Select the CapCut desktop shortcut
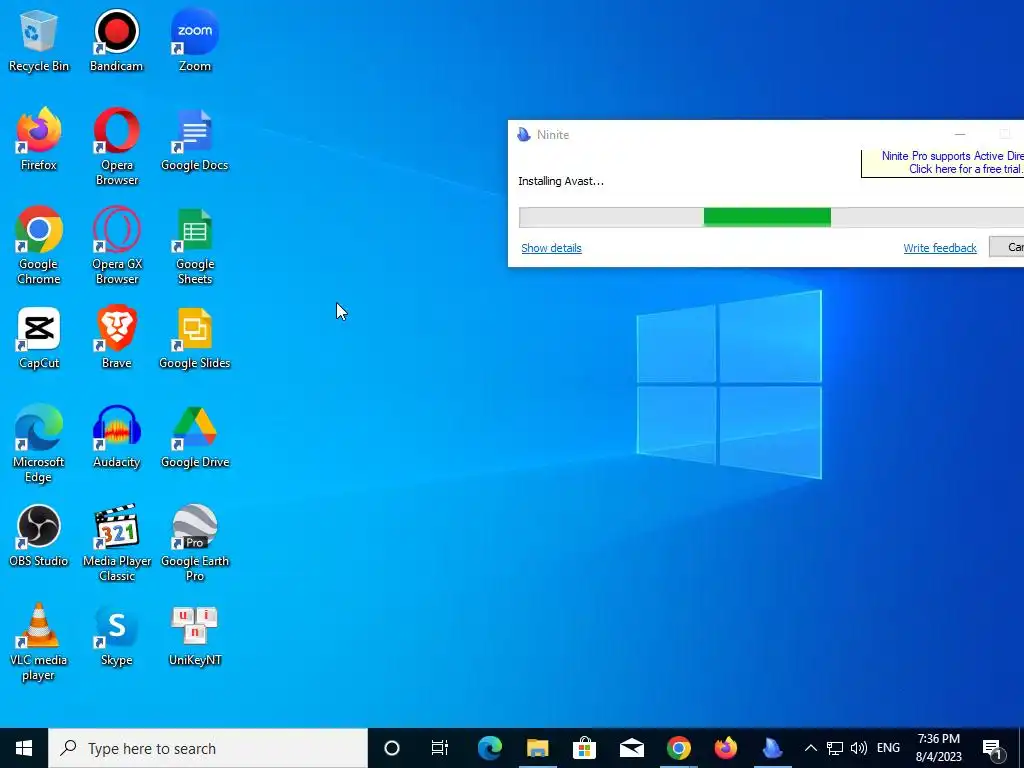Screen dimensions: 1024x768 [39, 338]
